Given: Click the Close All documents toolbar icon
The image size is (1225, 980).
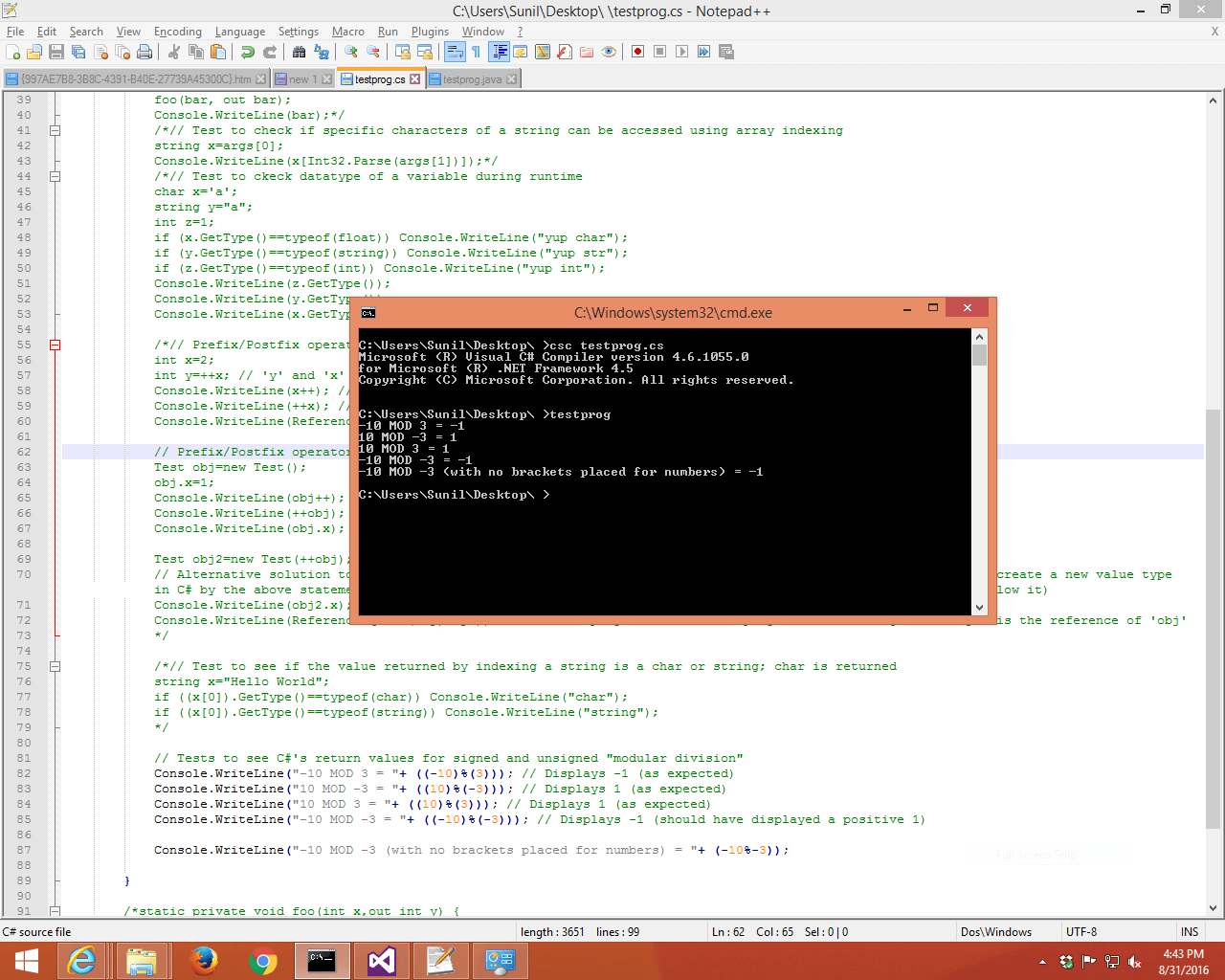Looking at the screenshot, I should [122, 52].
